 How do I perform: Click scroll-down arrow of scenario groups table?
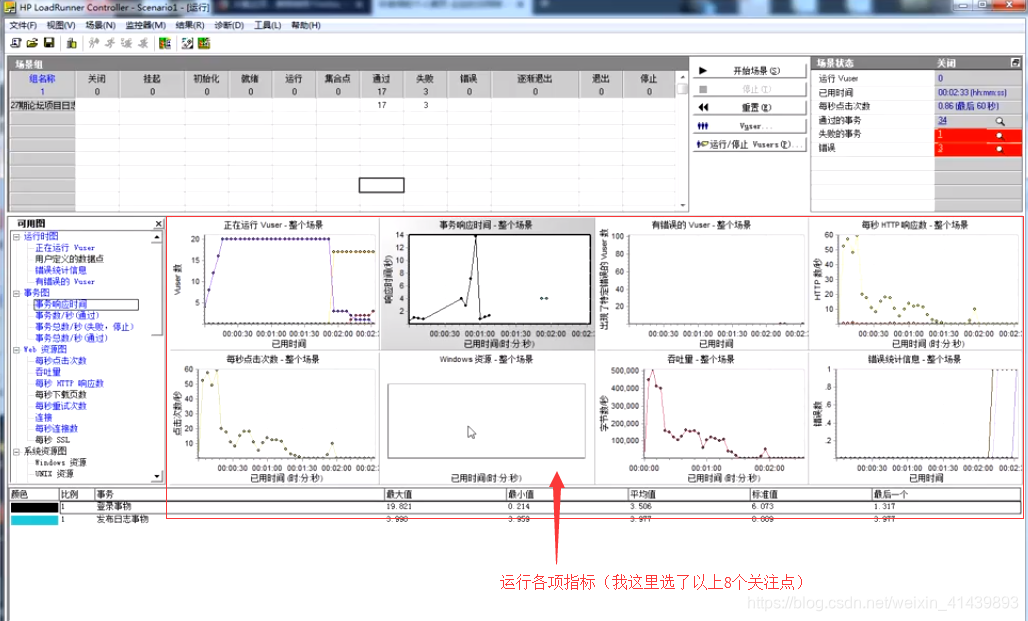682,205
